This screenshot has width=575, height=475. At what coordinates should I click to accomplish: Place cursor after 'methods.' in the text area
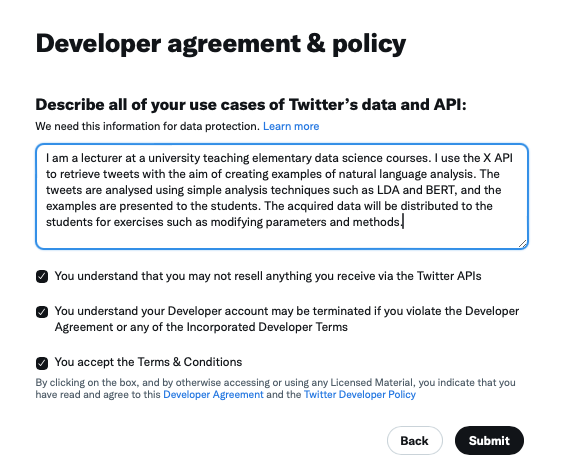tap(403, 222)
